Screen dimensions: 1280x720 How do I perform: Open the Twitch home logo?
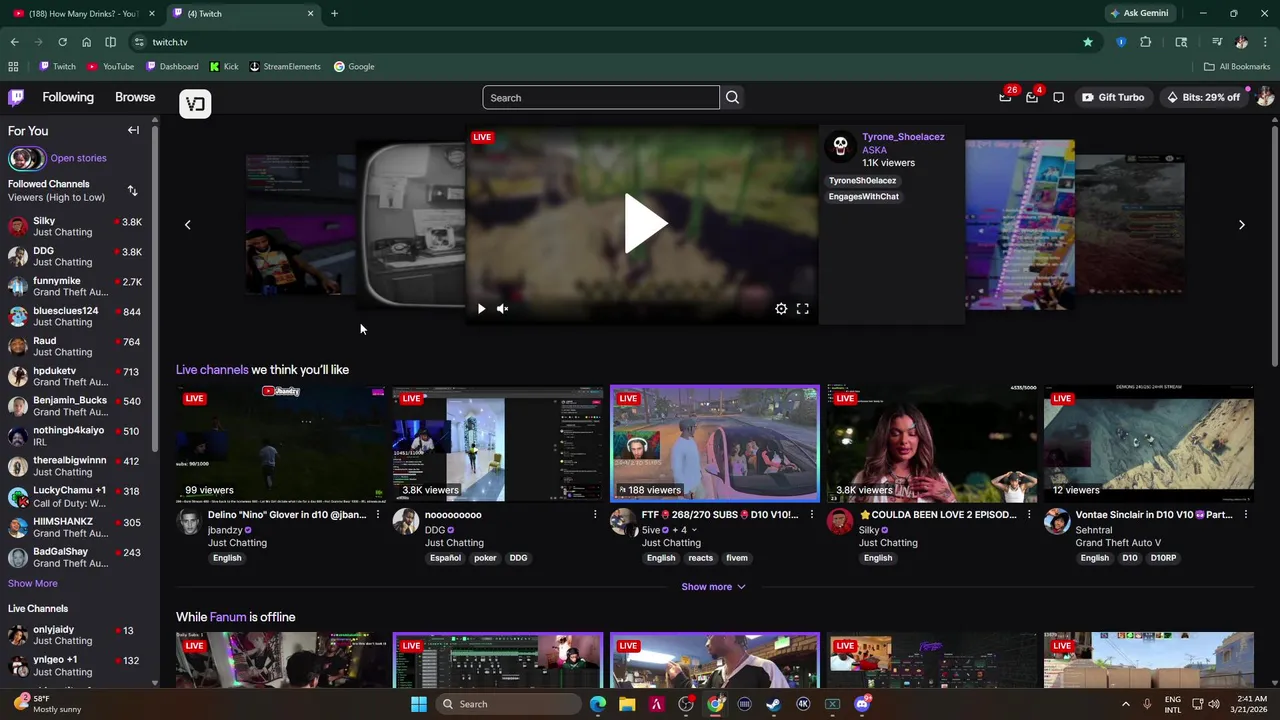pos(16,97)
